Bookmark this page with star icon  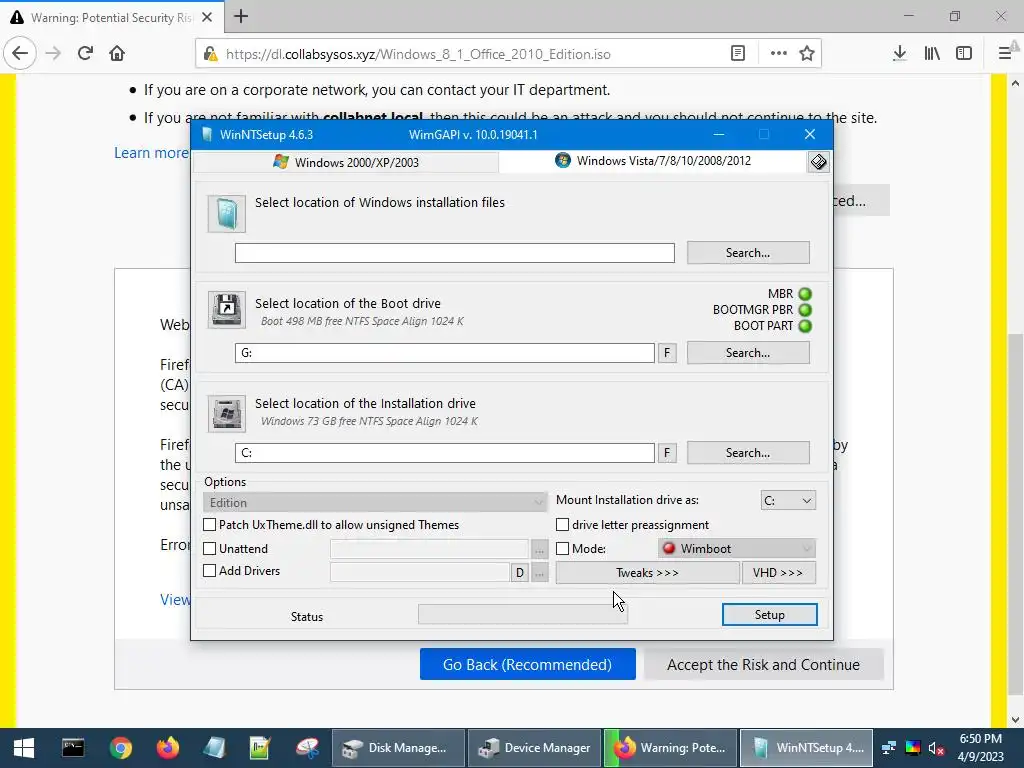point(807,54)
